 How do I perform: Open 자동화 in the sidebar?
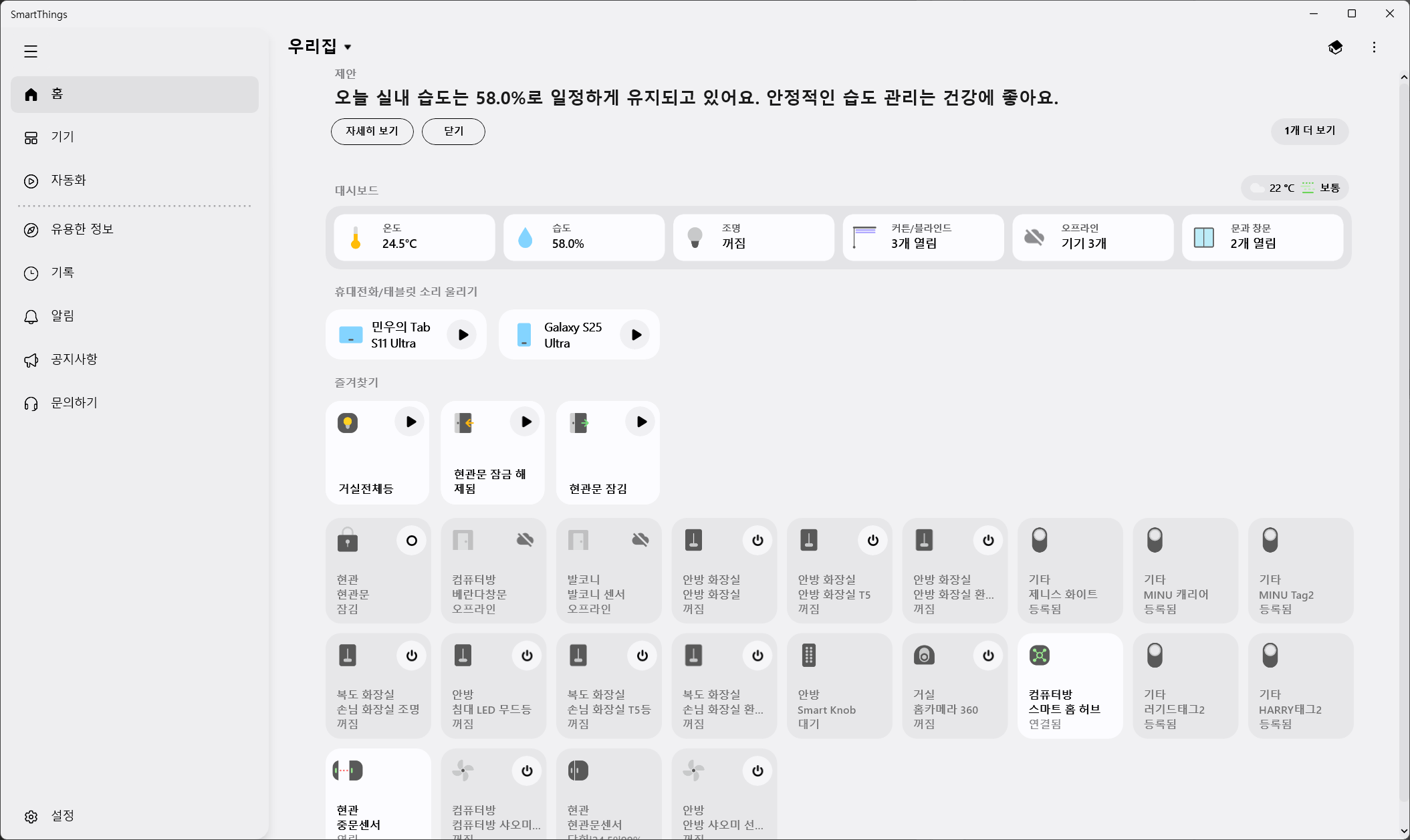[68, 180]
